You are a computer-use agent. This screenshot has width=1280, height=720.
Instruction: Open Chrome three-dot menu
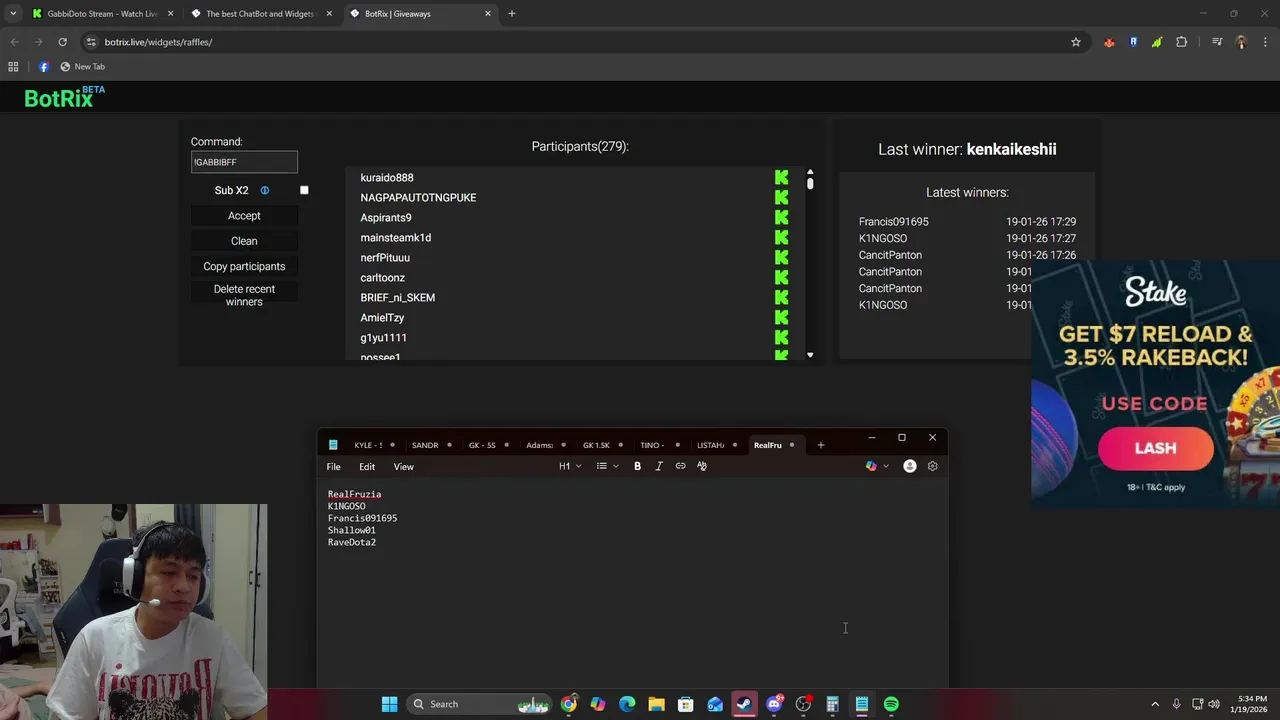pyautogui.click(x=1264, y=42)
